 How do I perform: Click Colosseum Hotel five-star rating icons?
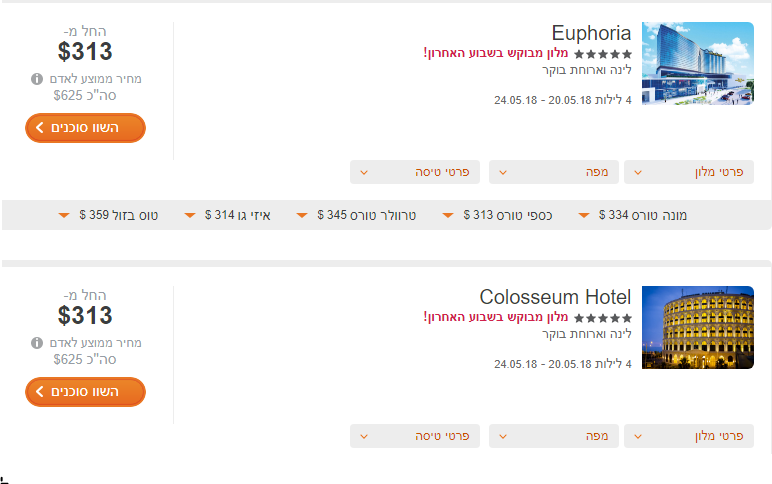pyautogui.click(x=603, y=318)
